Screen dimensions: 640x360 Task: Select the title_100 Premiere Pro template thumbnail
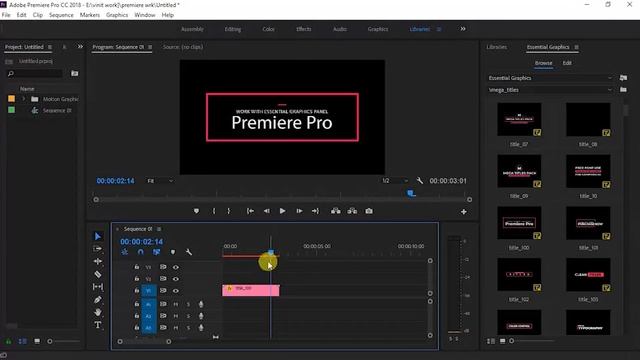(519, 223)
